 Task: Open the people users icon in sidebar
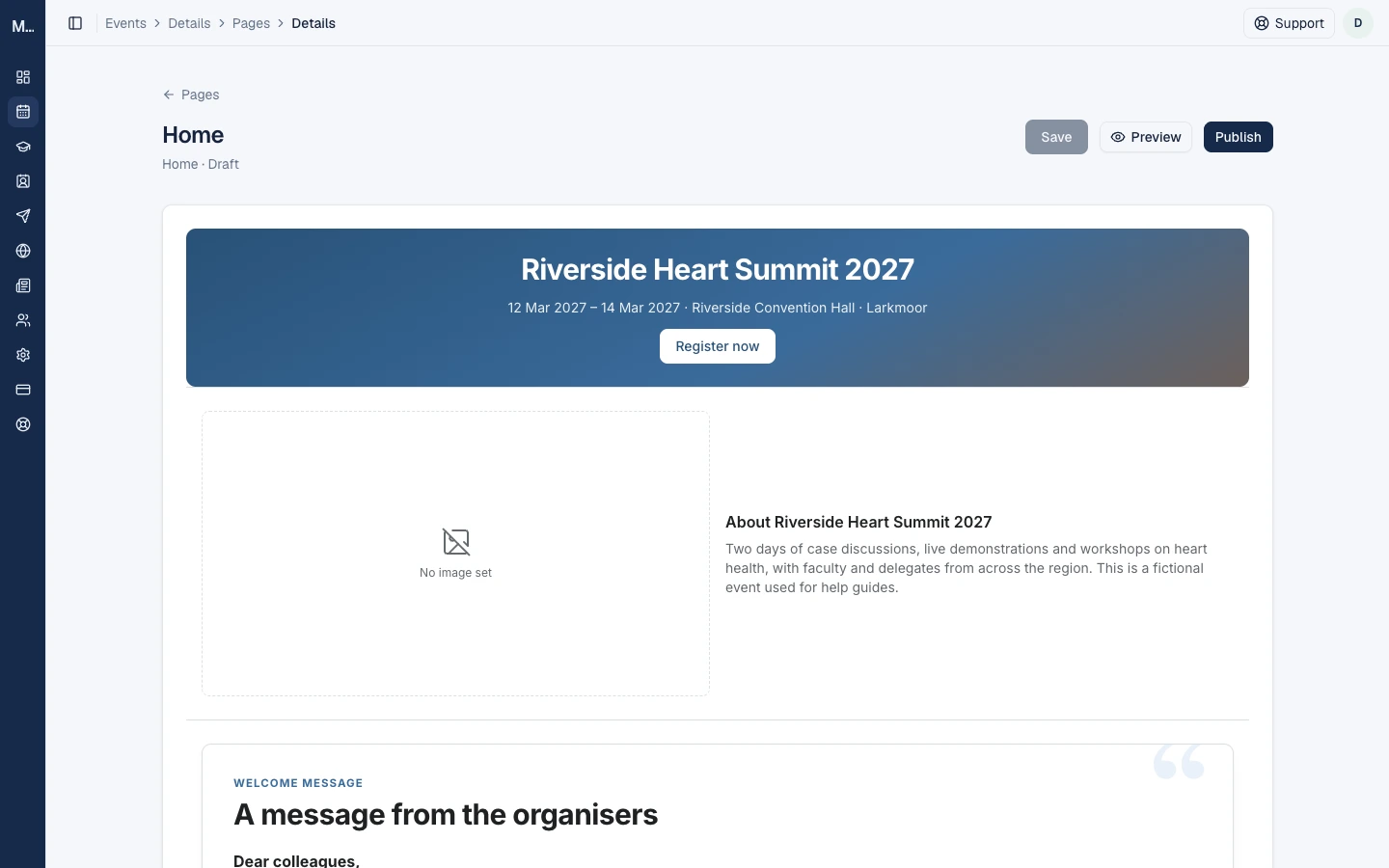(x=23, y=320)
